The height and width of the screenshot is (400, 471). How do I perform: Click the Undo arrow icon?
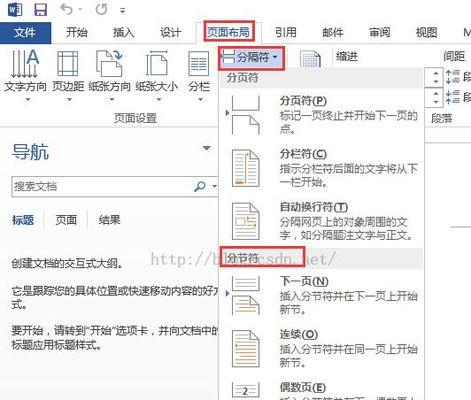(66, 9)
